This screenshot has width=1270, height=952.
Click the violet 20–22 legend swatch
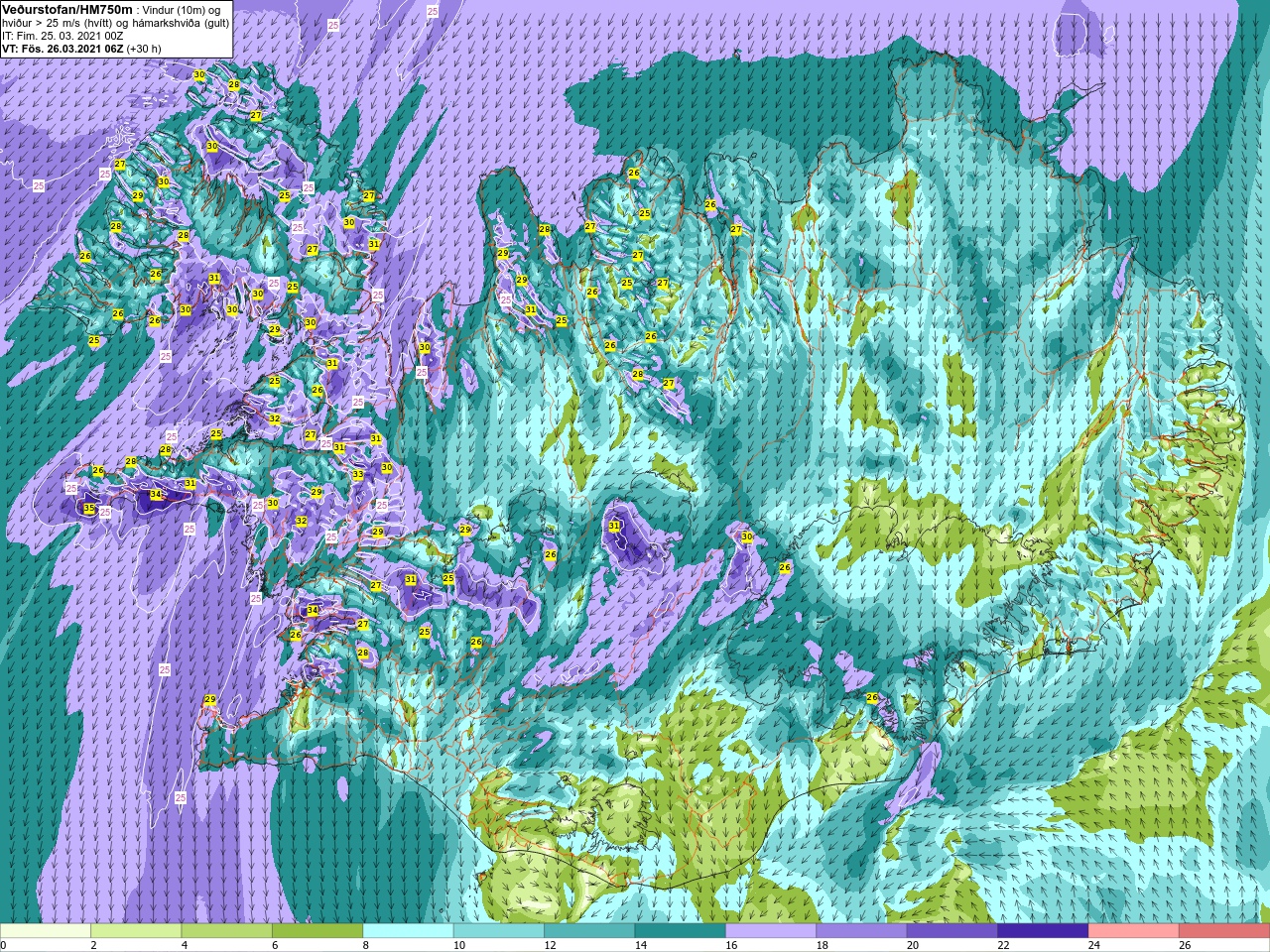952,931
